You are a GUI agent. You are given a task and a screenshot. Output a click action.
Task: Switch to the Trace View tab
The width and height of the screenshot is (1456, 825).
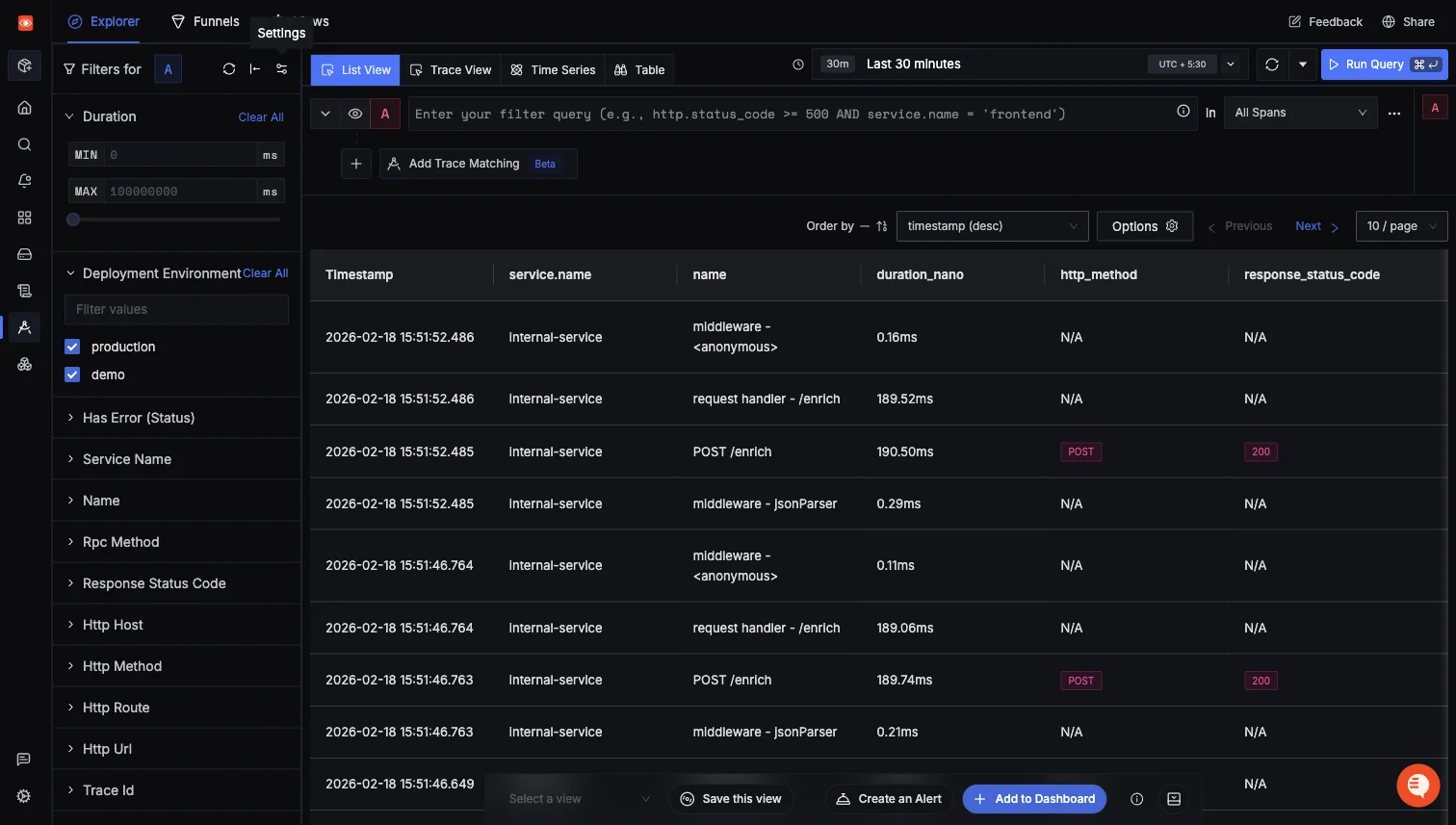tap(451, 69)
